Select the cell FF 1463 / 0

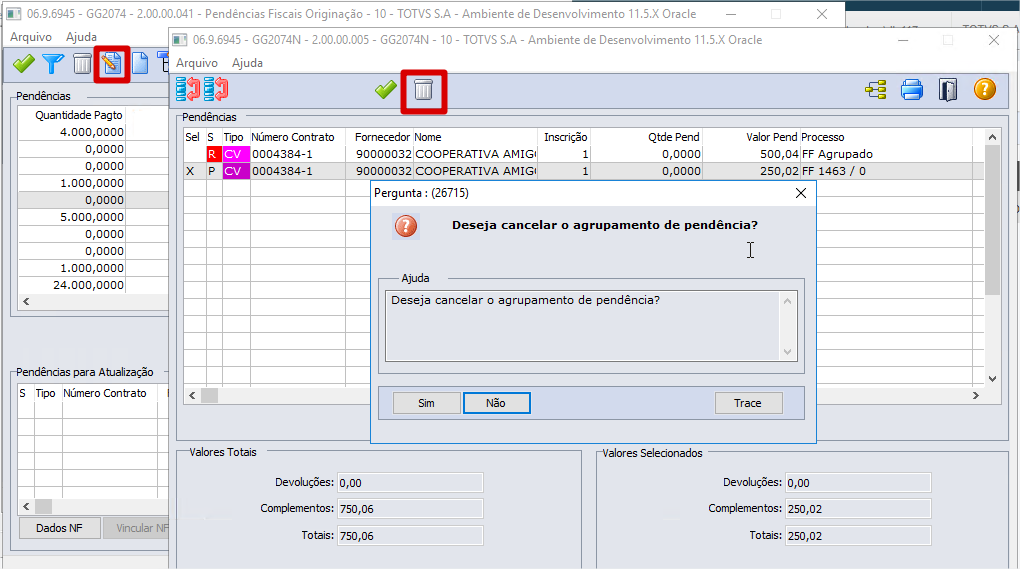[x=834, y=171]
